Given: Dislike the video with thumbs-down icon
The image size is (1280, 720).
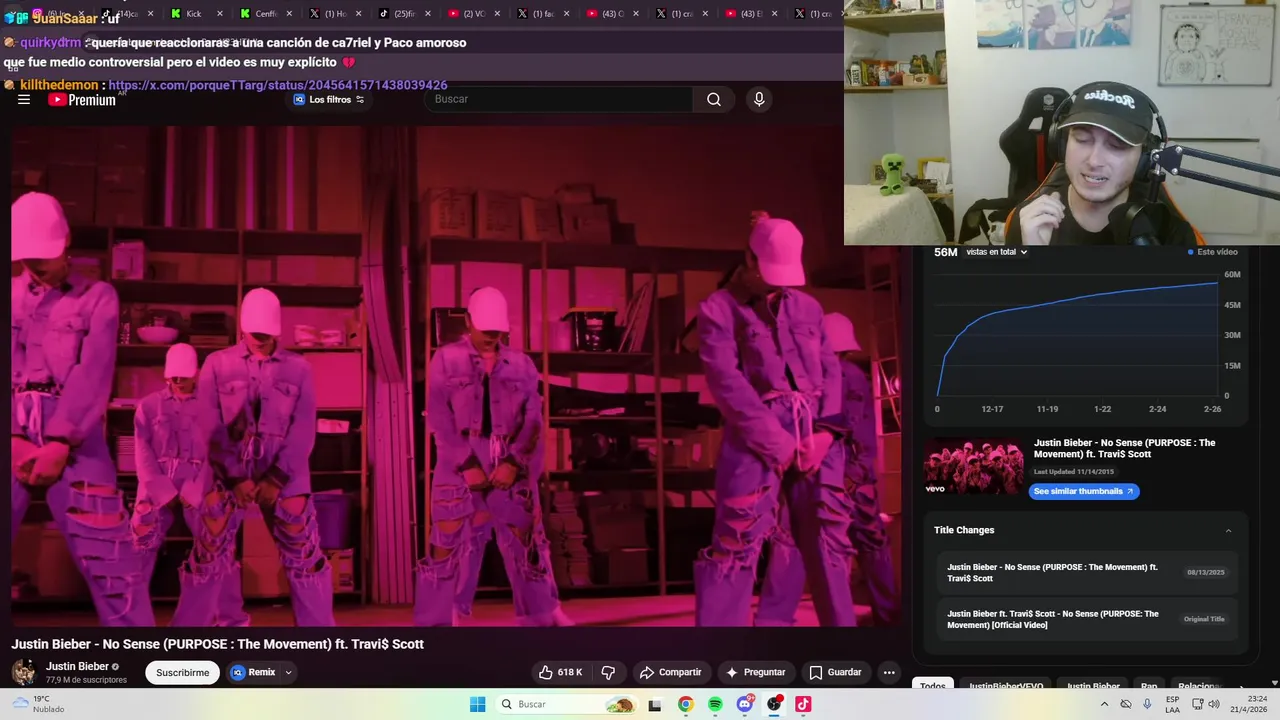Looking at the screenshot, I should (x=608, y=672).
